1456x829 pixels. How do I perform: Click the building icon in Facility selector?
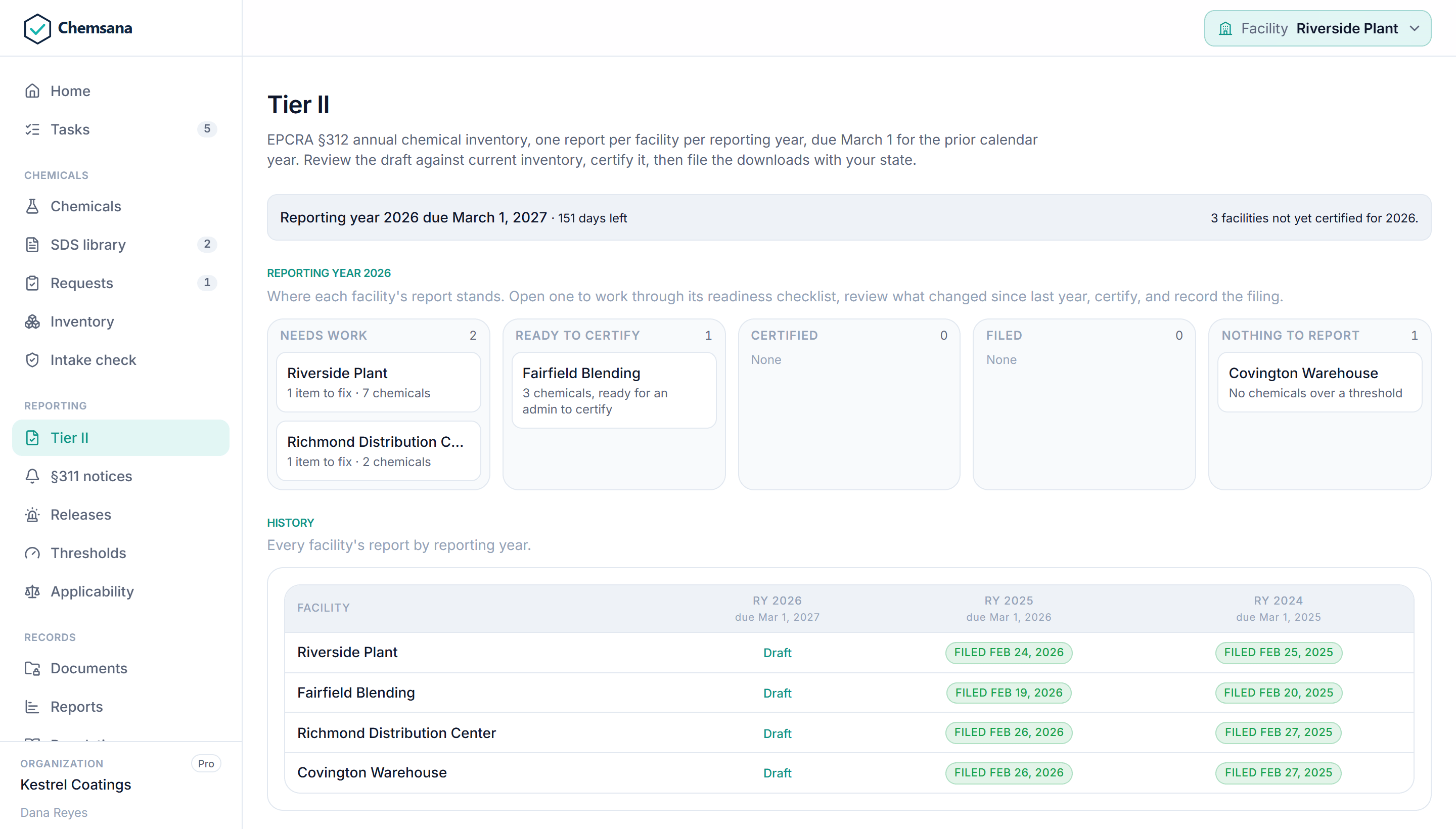pos(1225,28)
